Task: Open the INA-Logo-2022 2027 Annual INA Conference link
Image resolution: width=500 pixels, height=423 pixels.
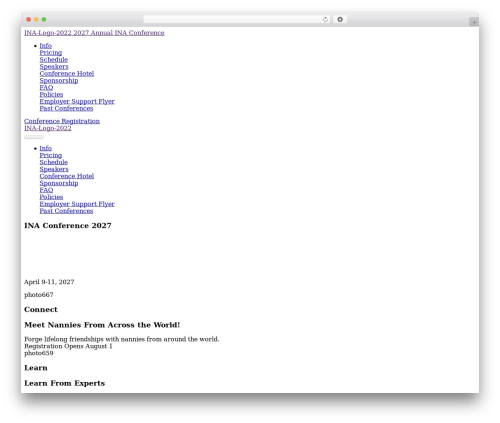Action: pos(94,33)
